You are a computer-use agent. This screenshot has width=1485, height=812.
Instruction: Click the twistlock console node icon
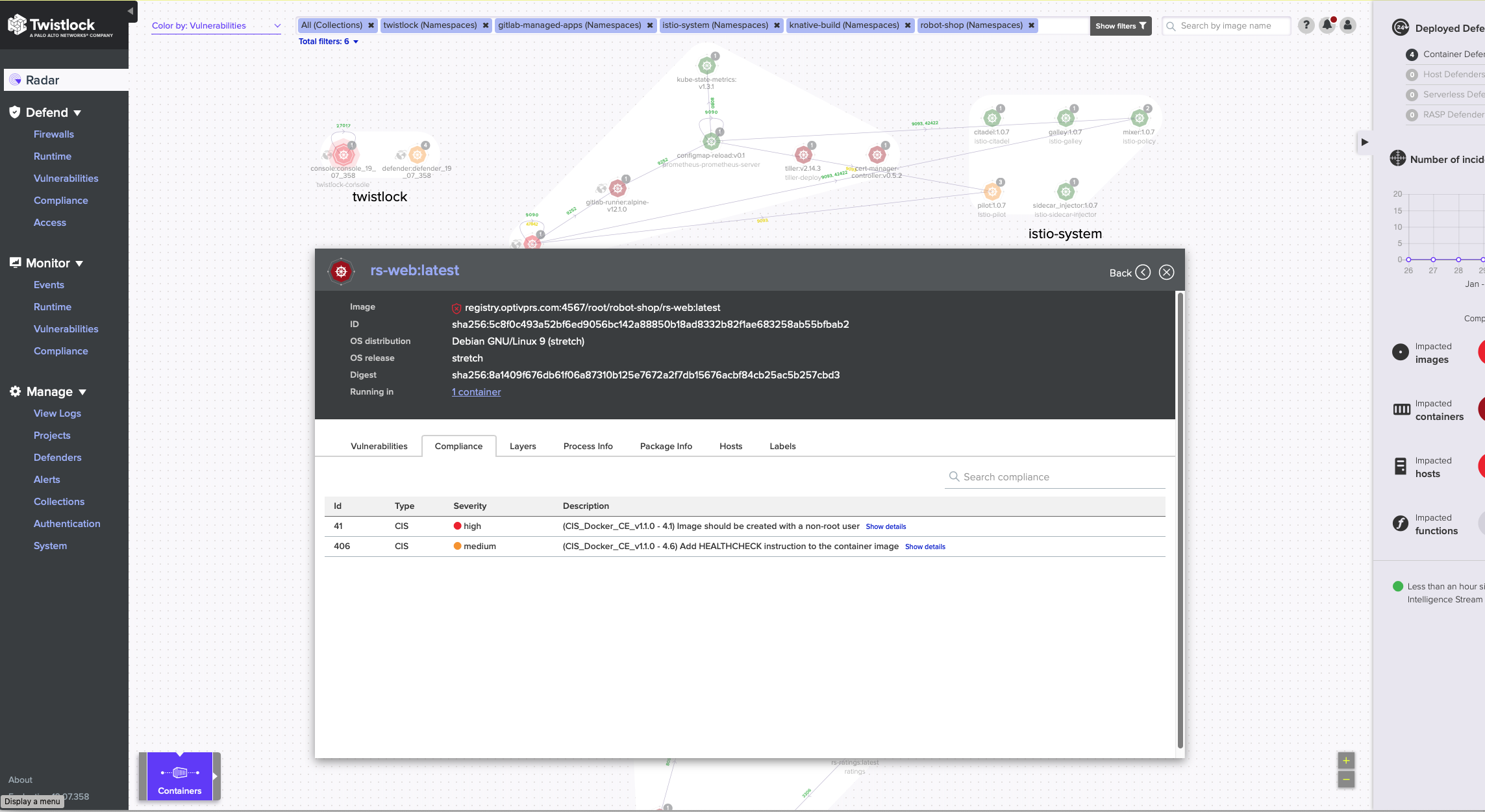coord(343,154)
